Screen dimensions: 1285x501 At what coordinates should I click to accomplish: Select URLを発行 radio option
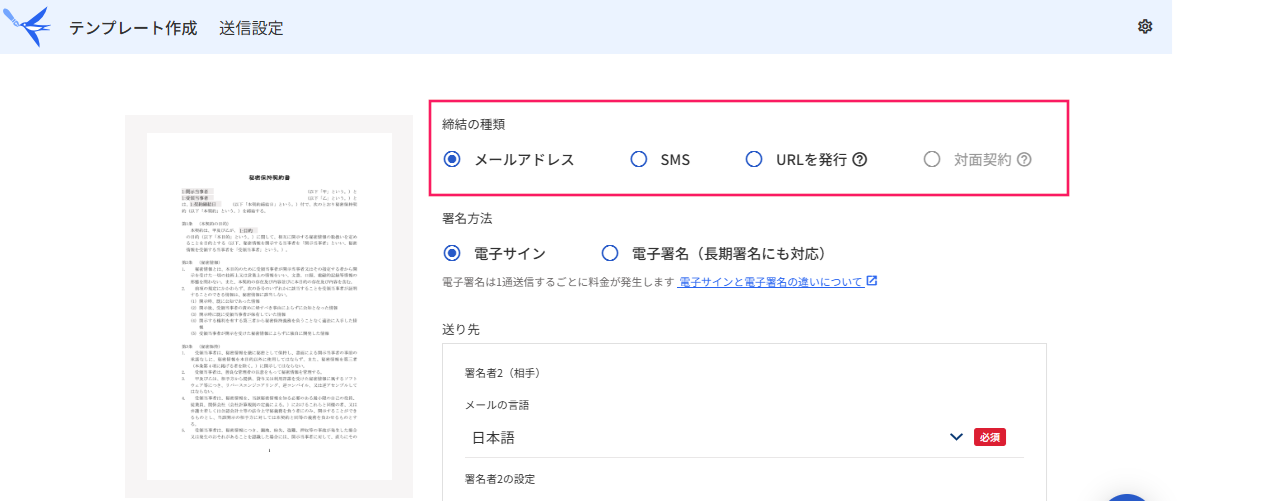(755, 159)
